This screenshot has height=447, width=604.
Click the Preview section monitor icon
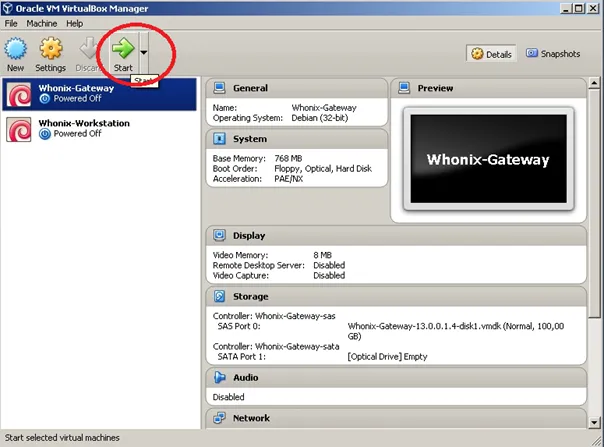(404, 88)
